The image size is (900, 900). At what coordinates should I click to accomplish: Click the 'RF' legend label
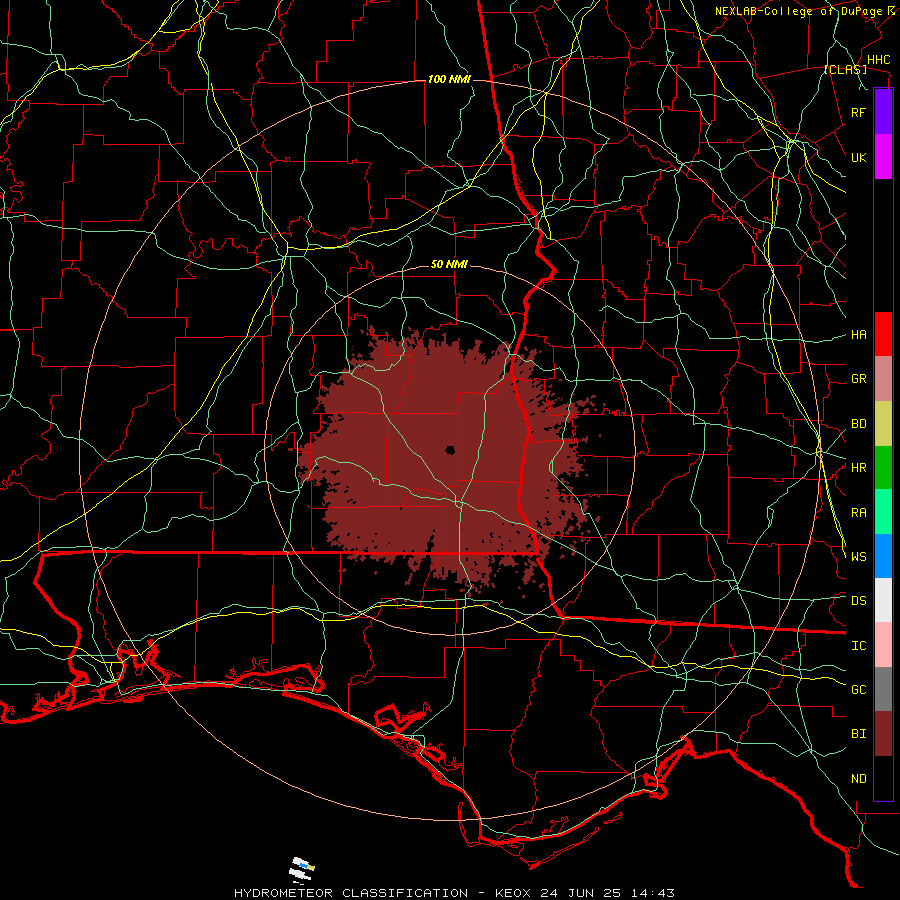coord(858,112)
